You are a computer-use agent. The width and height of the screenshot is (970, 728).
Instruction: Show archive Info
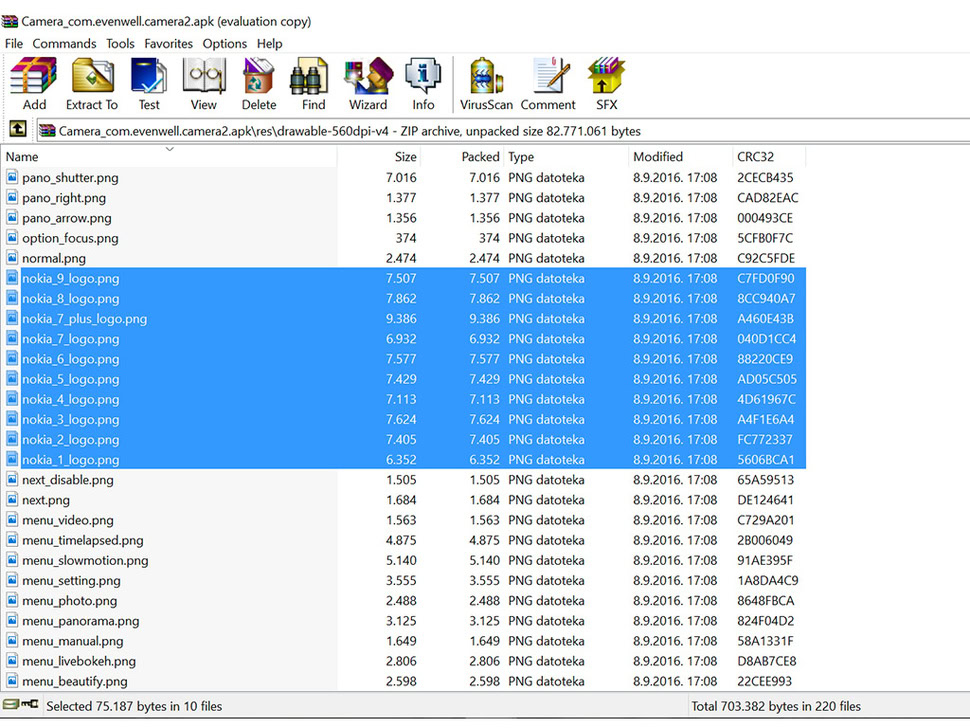[423, 84]
